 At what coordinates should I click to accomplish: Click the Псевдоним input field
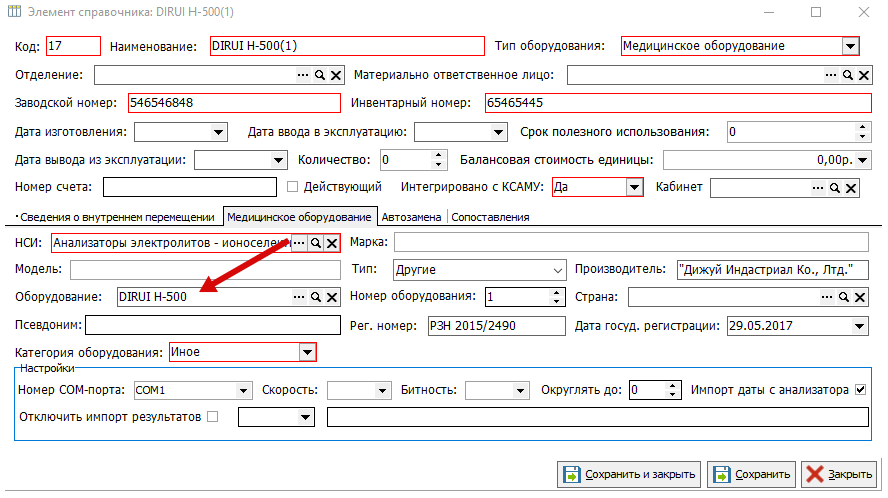pos(212,325)
